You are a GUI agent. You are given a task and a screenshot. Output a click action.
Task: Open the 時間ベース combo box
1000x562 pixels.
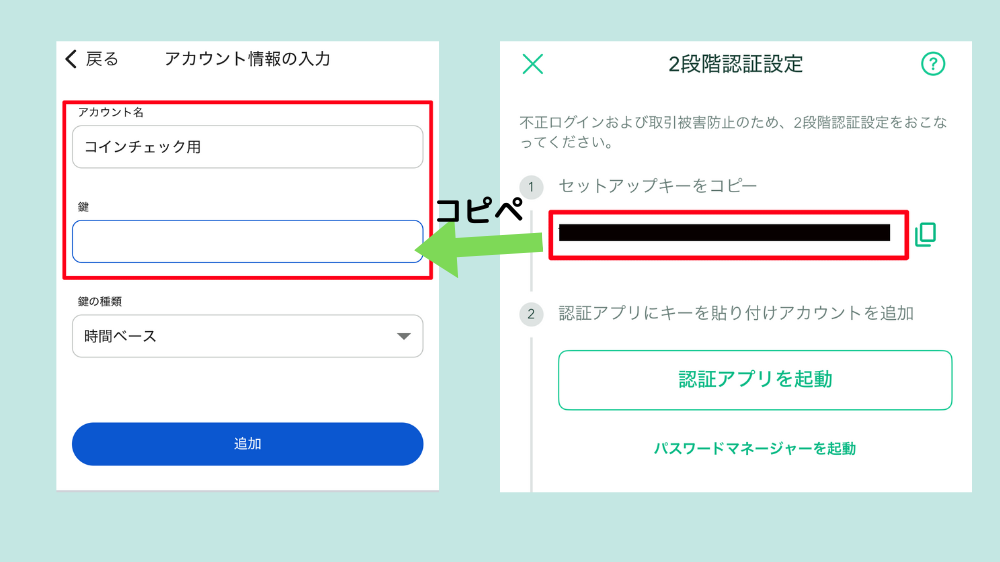[247, 336]
